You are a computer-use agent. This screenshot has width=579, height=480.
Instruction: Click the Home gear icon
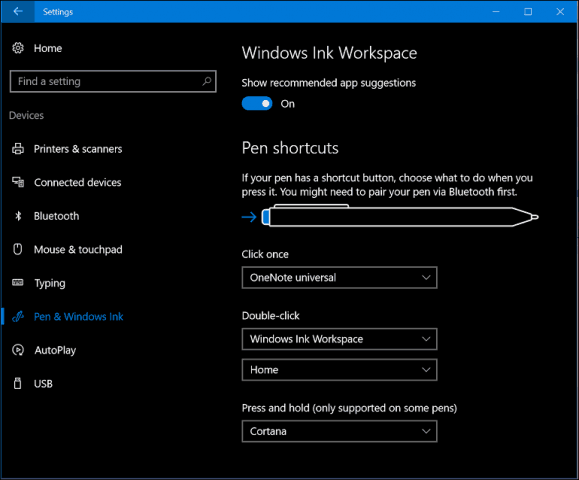pyautogui.click(x=18, y=48)
